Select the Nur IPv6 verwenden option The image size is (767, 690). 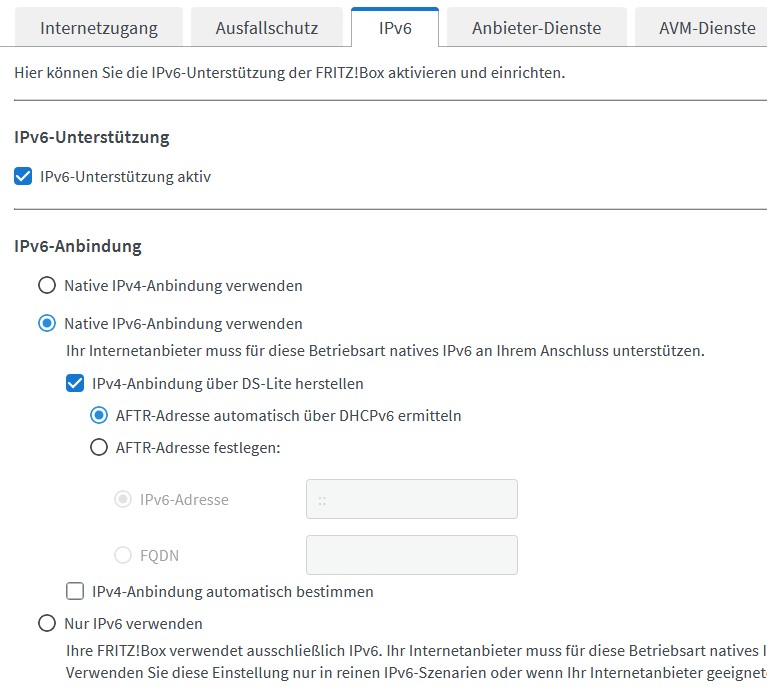[x=47, y=624]
